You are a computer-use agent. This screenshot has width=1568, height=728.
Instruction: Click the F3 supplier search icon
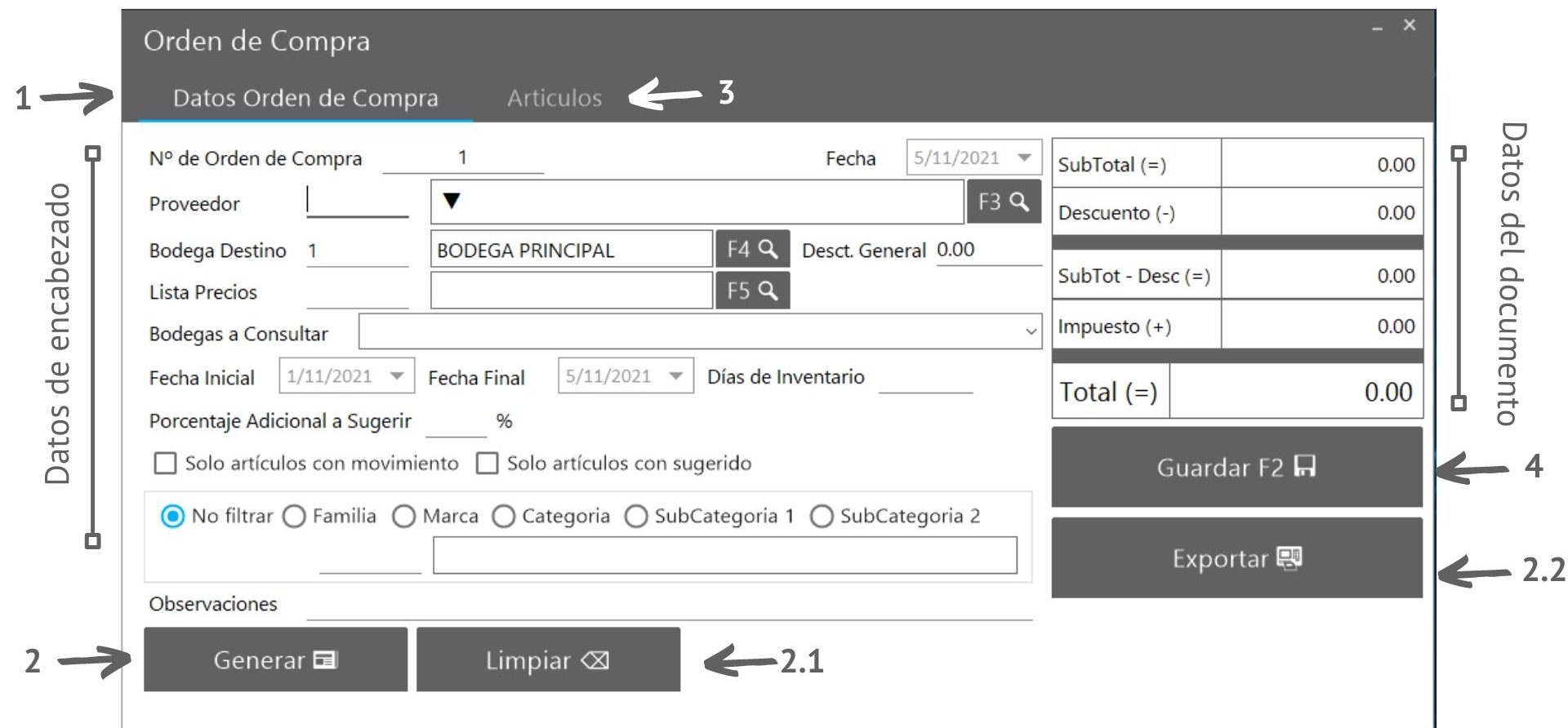click(x=1004, y=202)
